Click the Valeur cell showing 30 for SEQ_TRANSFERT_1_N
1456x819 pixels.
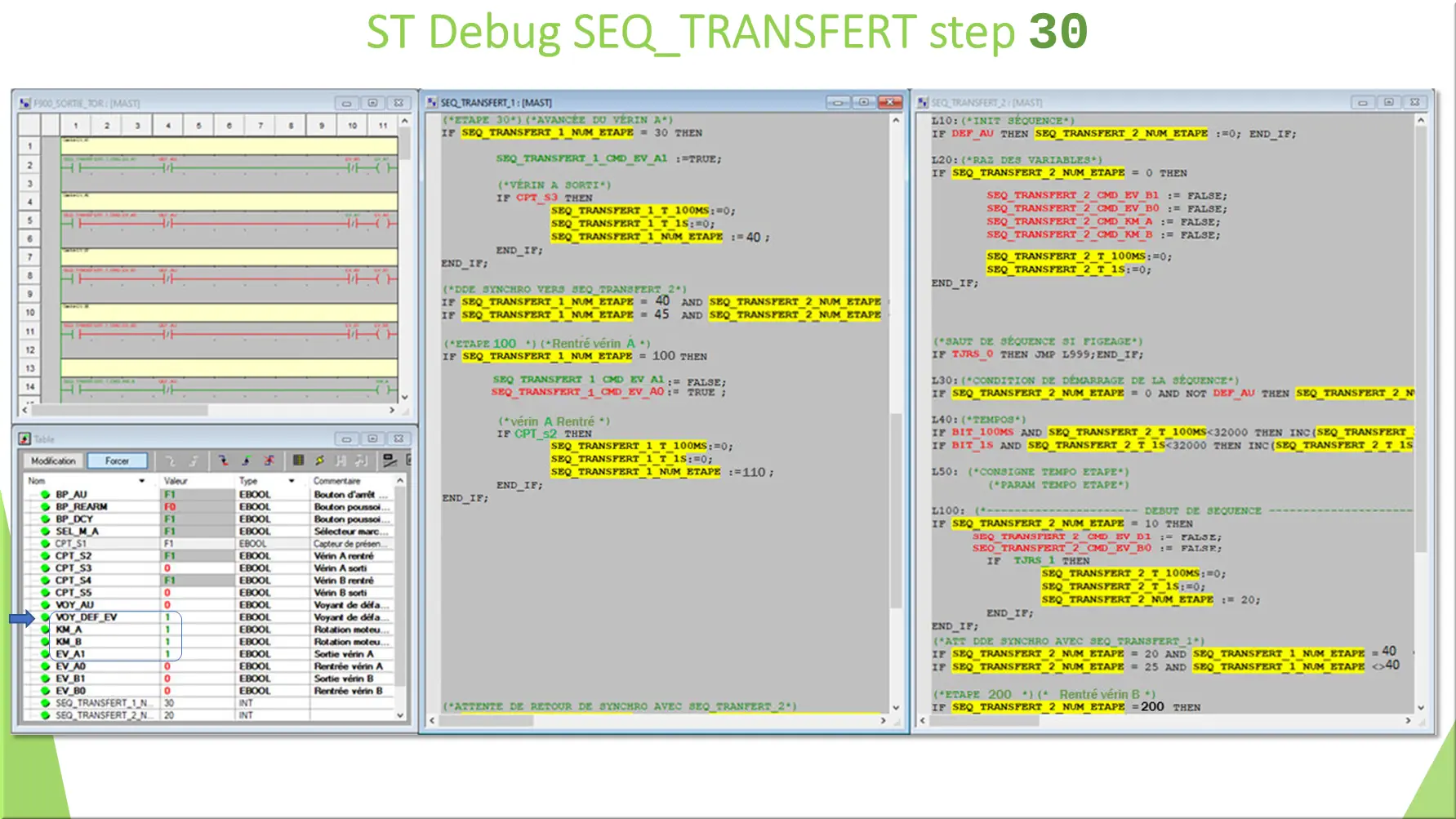169,702
